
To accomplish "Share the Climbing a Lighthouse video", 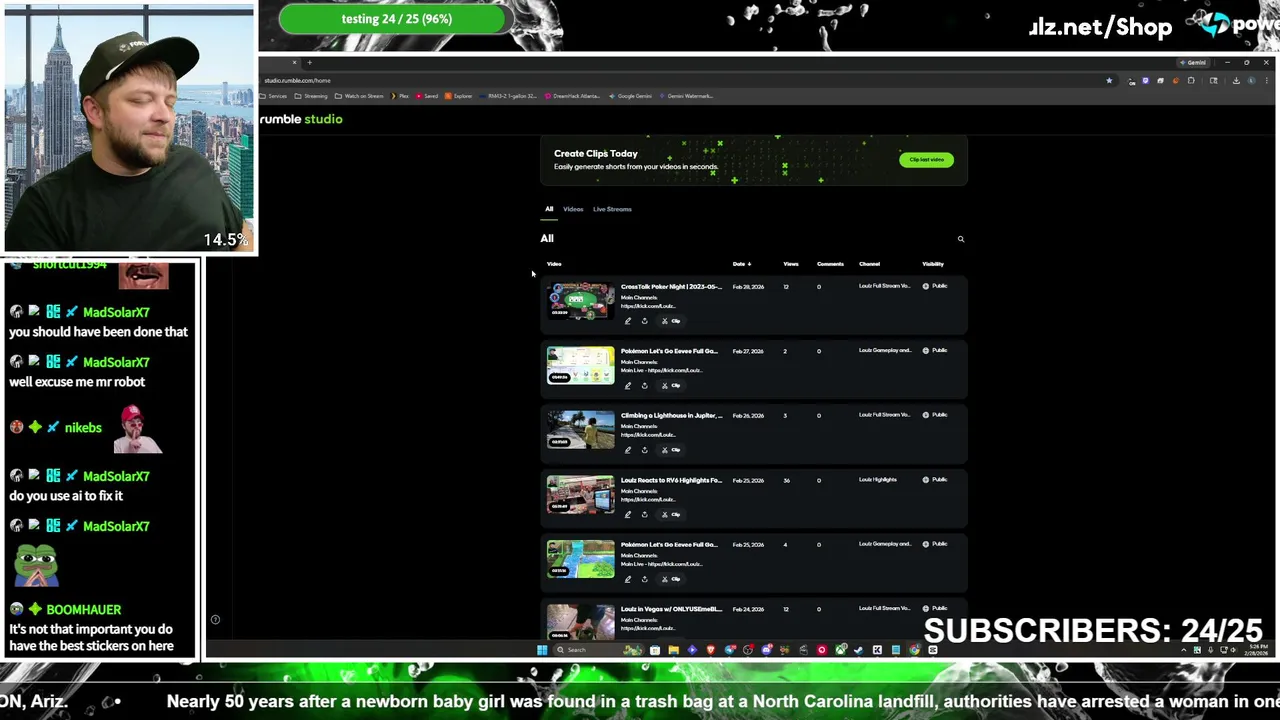I will [x=645, y=450].
